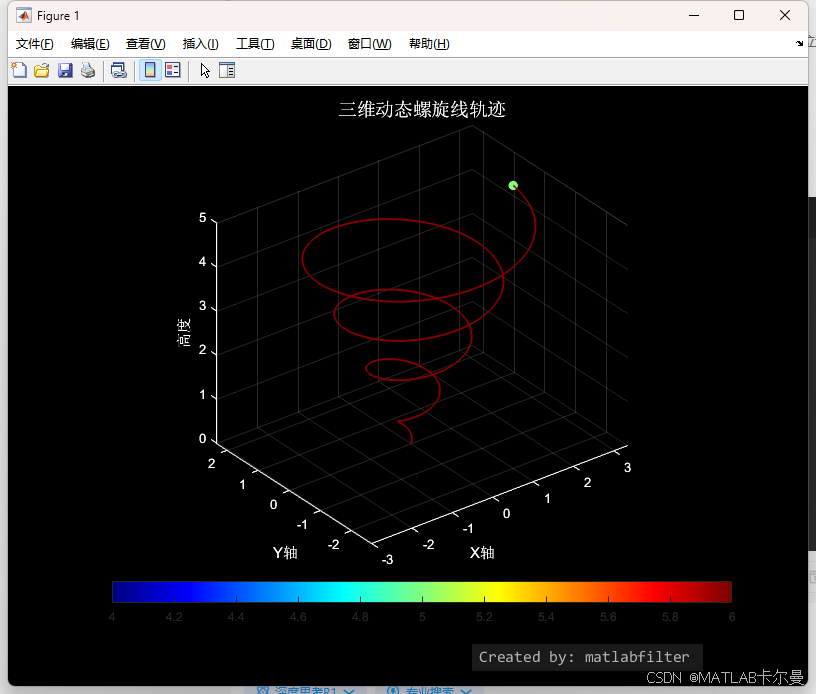Open the 插入 menu
The height and width of the screenshot is (694, 816).
pos(199,43)
